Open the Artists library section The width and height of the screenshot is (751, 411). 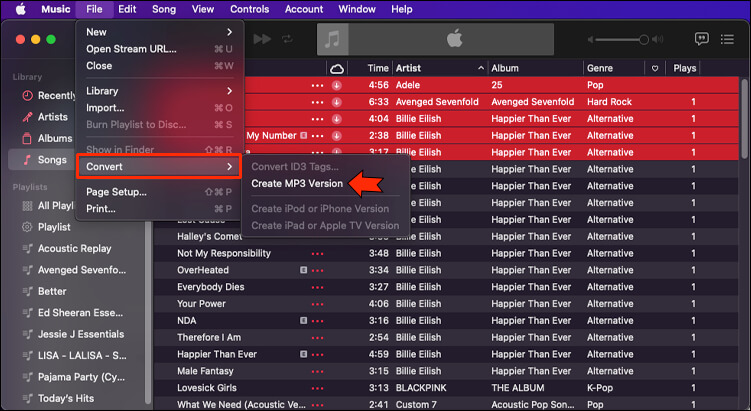click(54, 117)
